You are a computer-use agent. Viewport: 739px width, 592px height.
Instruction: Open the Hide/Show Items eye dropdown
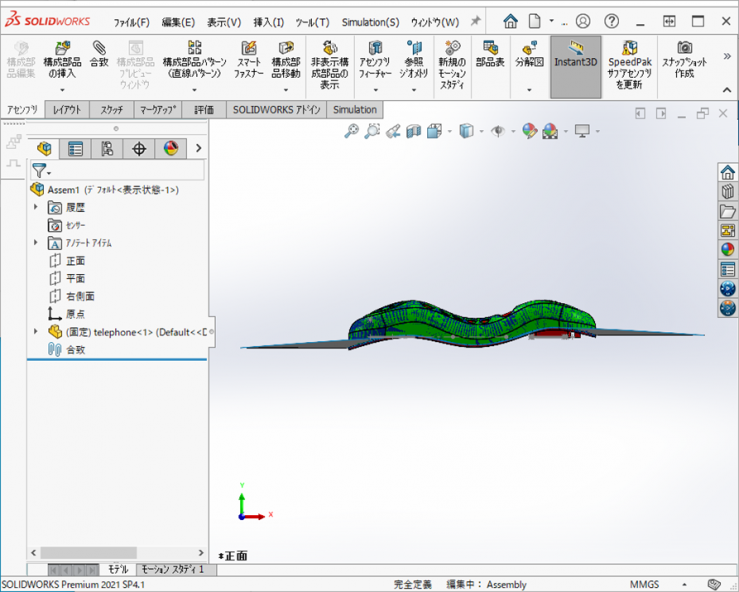coord(501,131)
